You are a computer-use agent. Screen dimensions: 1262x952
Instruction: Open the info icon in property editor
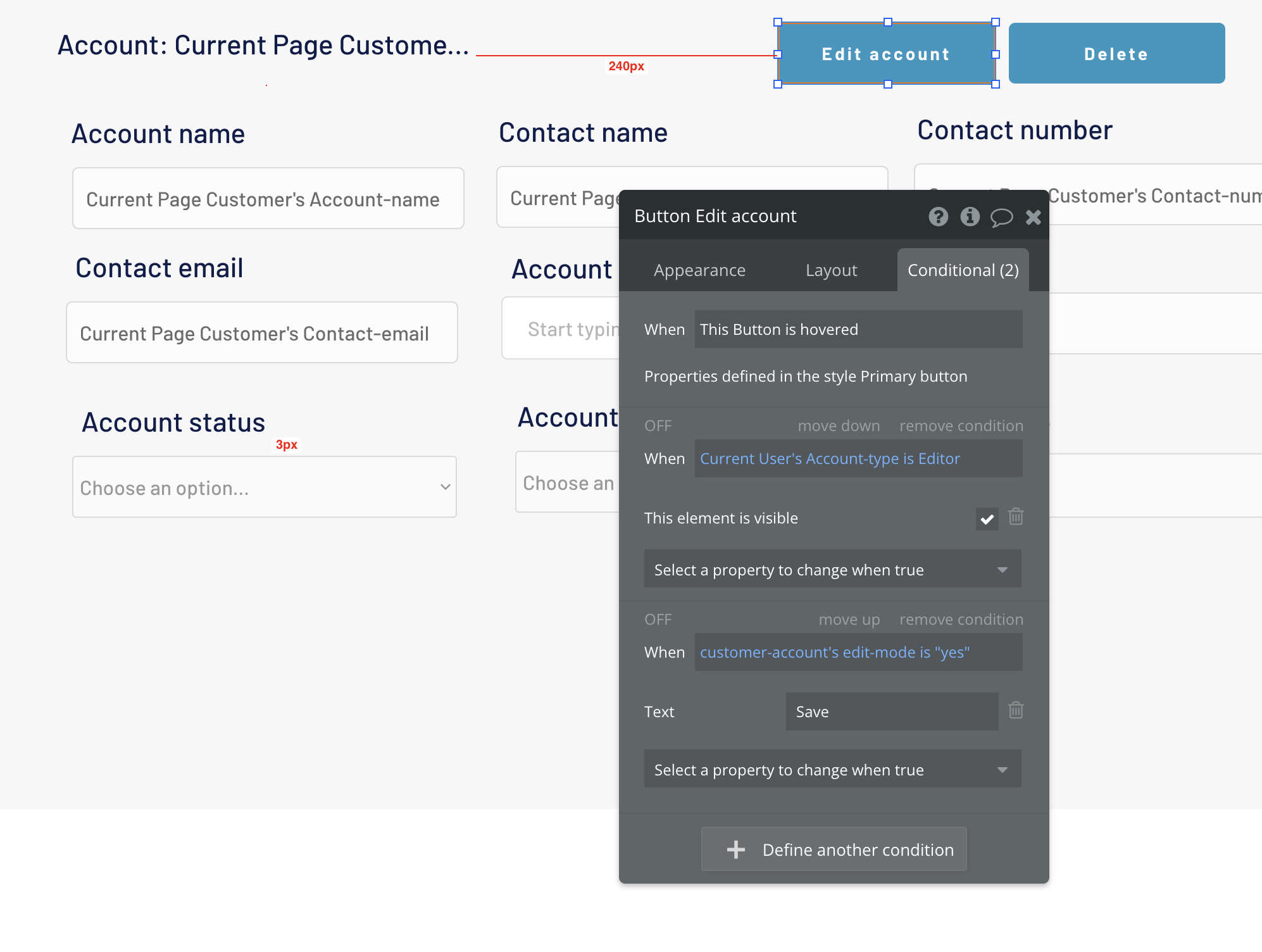(970, 217)
